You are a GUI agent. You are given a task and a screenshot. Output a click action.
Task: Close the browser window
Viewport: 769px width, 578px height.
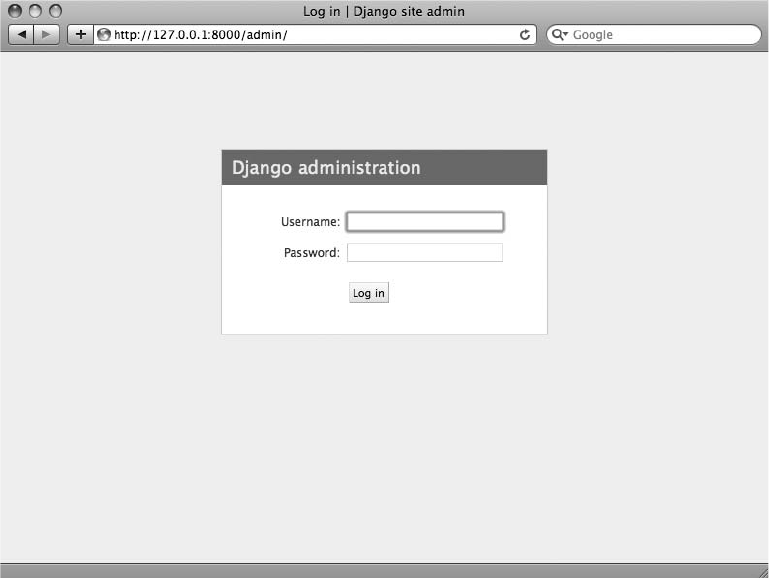[x=15, y=11]
